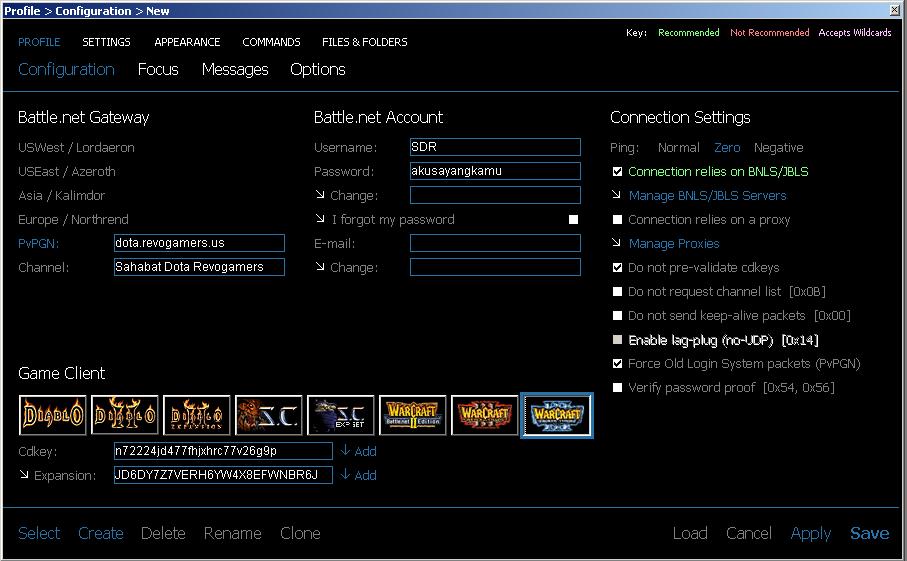Toggle Connection relies on BNLS/JBLS checkbox

(x=617, y=172)
